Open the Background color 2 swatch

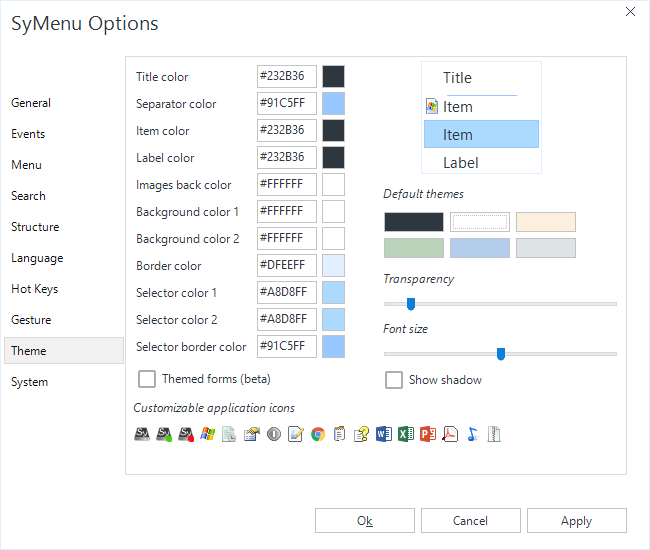click(333, 238)
